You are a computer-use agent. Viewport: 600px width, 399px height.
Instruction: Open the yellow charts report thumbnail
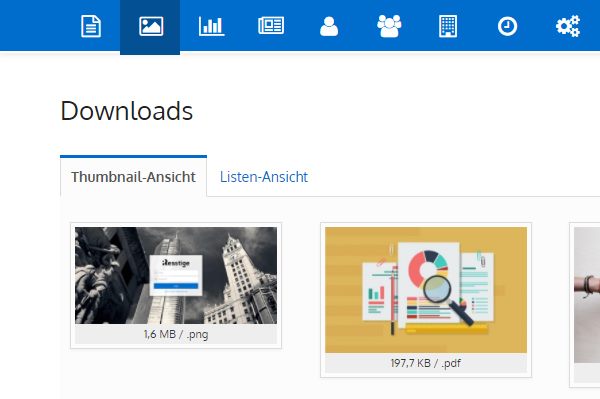tap(426, 290)
